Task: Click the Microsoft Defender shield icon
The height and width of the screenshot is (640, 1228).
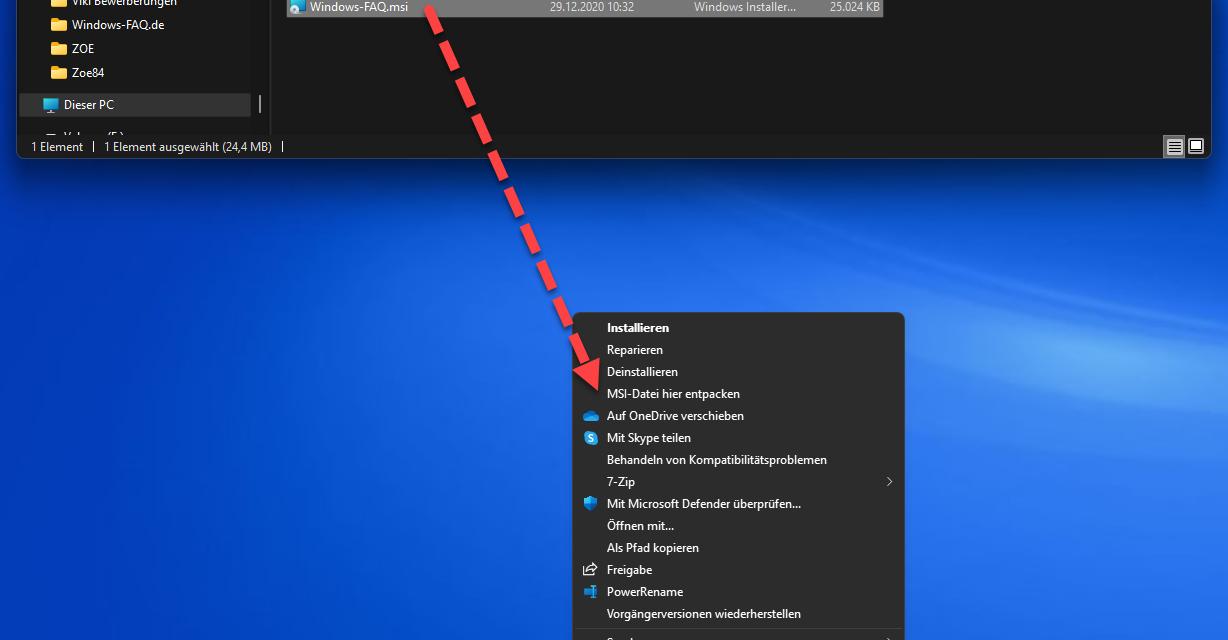Action: click(x=590, y=504)
